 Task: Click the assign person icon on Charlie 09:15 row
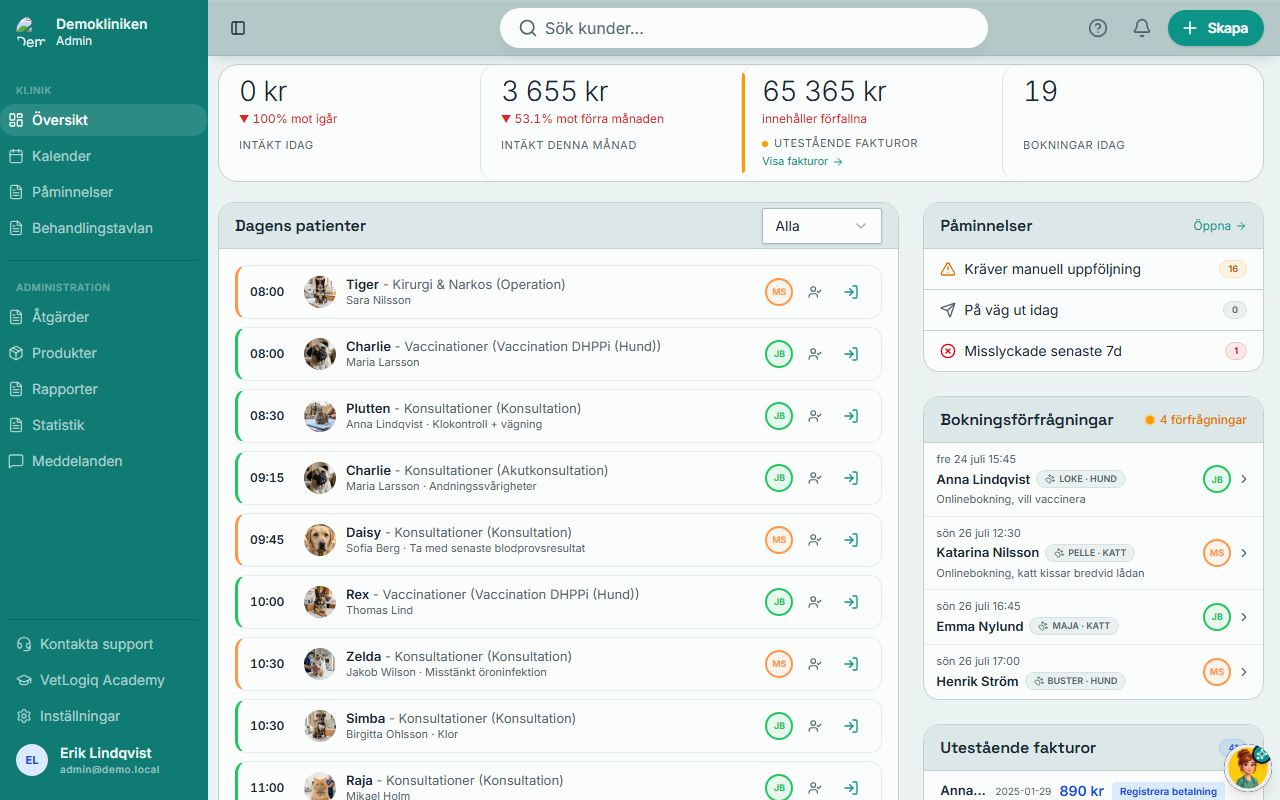pyautogui.click(x=815, y=478)
